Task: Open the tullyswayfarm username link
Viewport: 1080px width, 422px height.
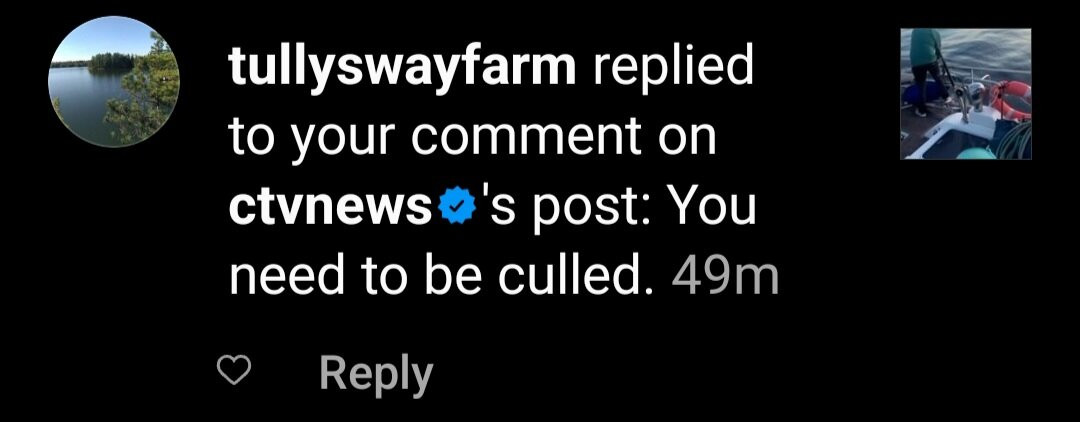Action: point(402,67)
